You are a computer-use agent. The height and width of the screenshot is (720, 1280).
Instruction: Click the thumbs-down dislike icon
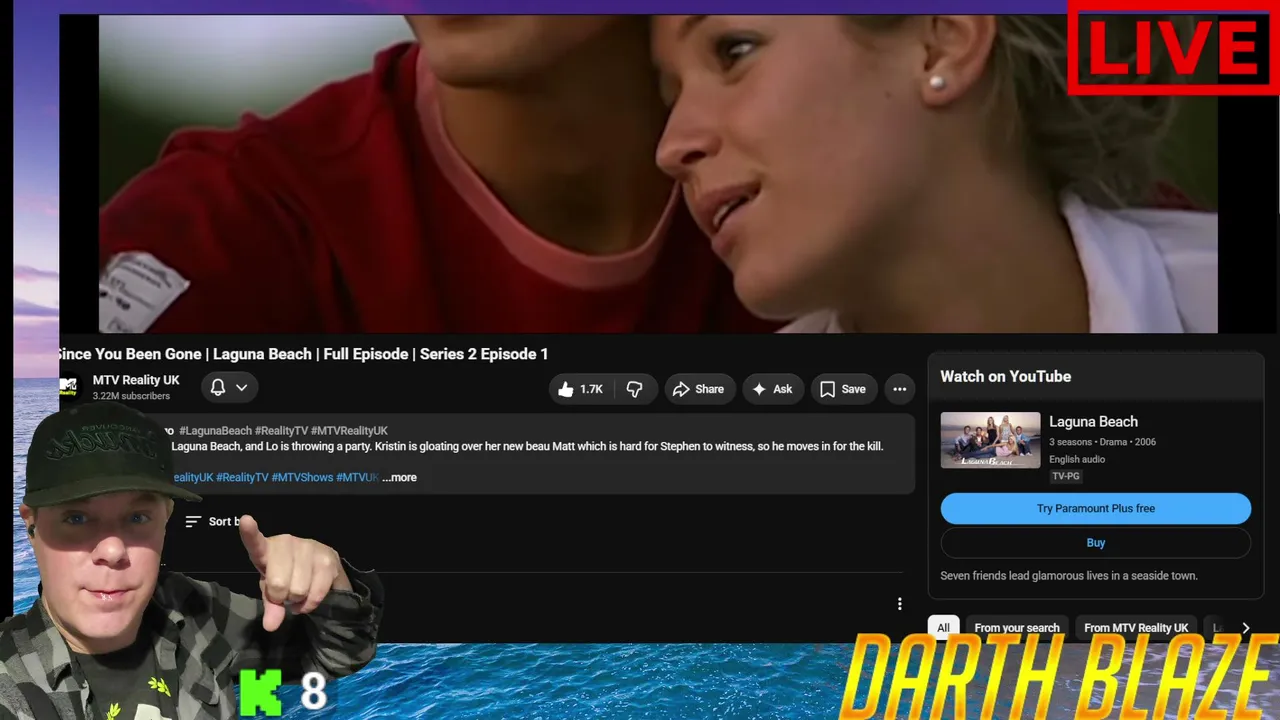634,389
